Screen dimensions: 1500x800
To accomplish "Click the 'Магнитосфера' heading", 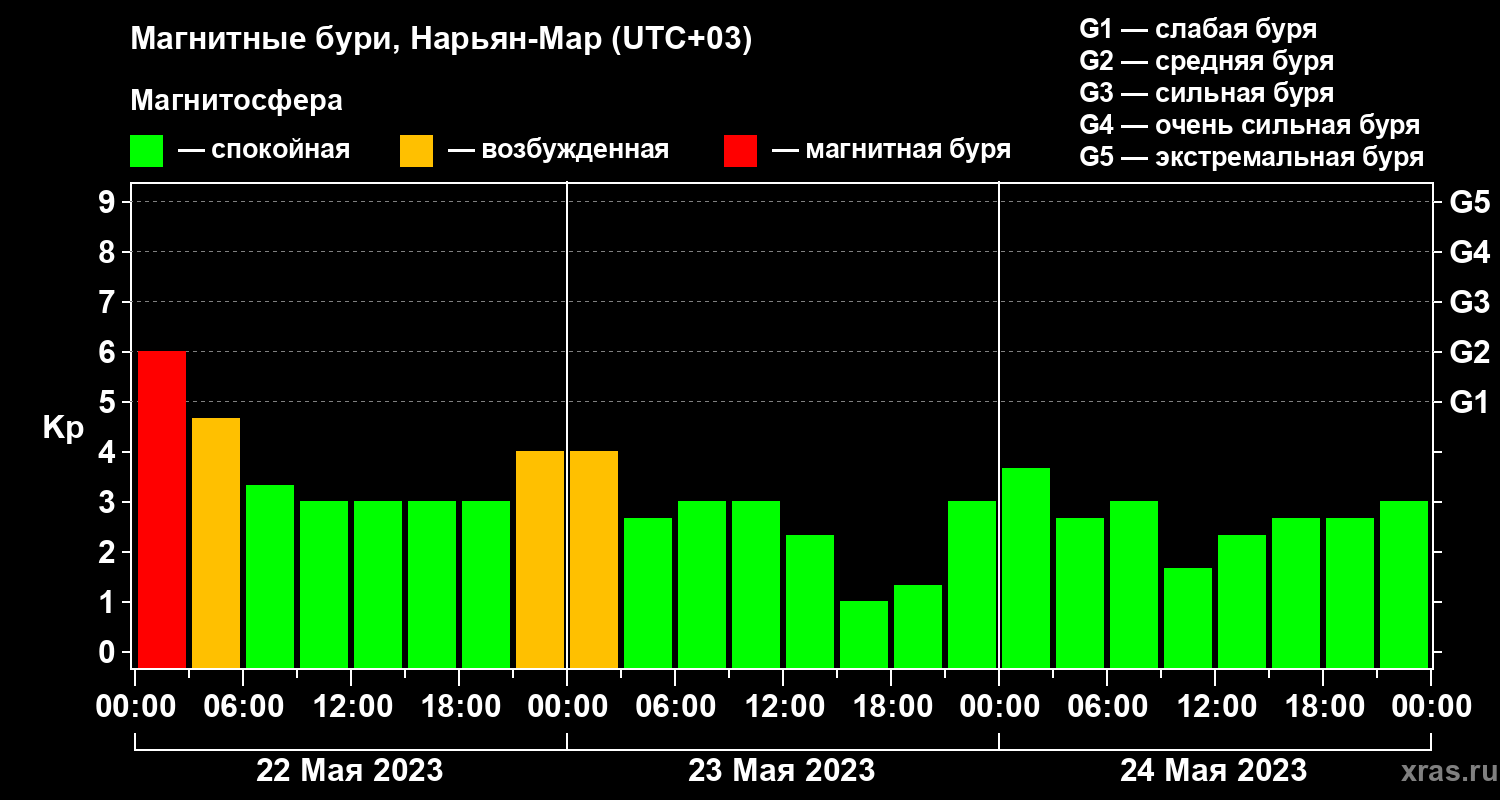I will click(x=237, y=101).
